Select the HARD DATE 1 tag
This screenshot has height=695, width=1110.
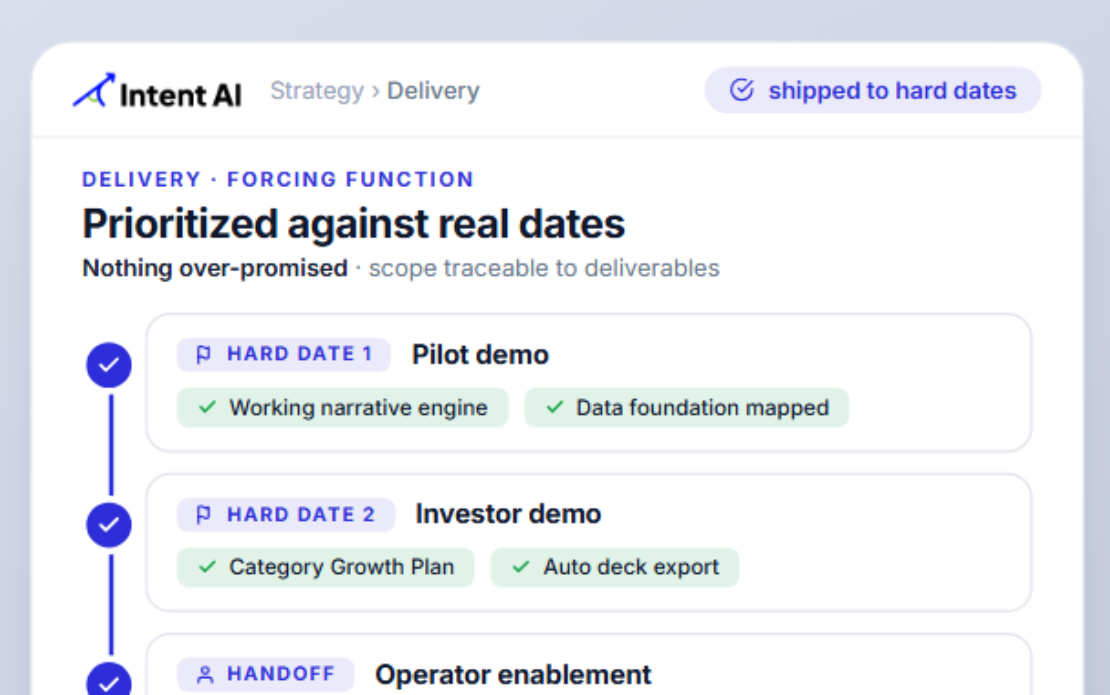(x=283, y=354)
